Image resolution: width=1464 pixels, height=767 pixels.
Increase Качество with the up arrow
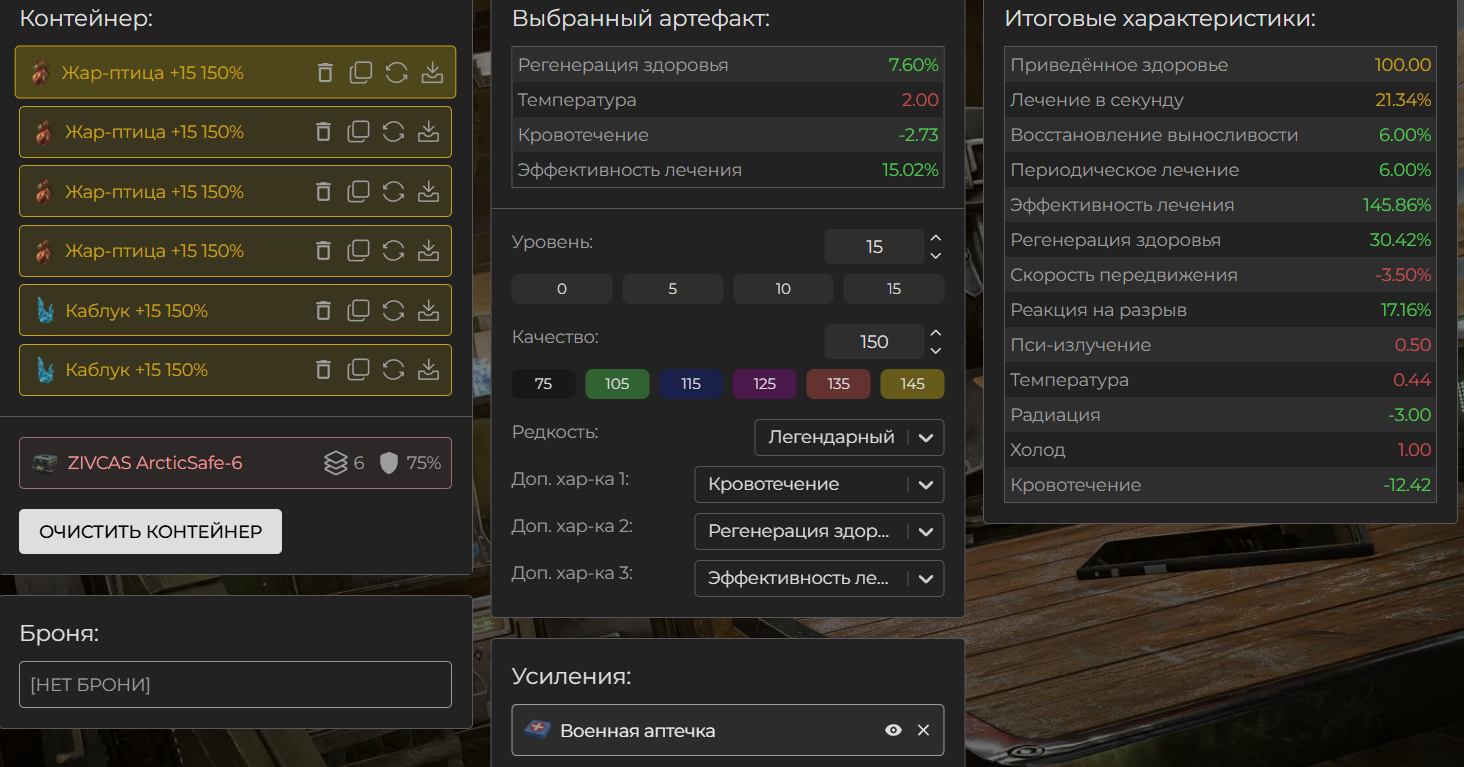coord(936,333)
